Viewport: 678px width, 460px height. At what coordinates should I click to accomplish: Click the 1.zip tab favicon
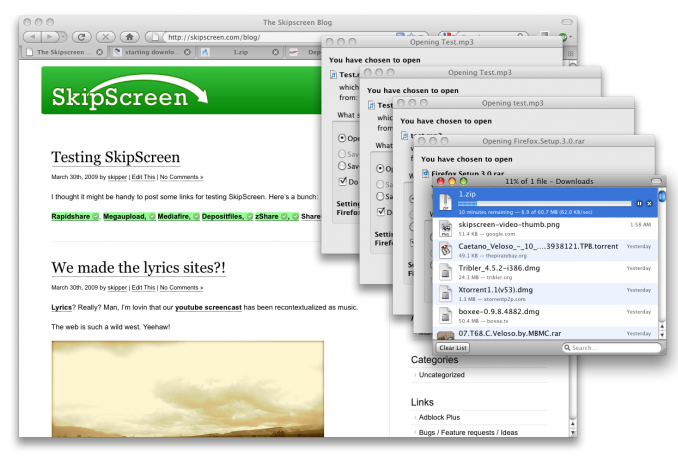point(205,52)
